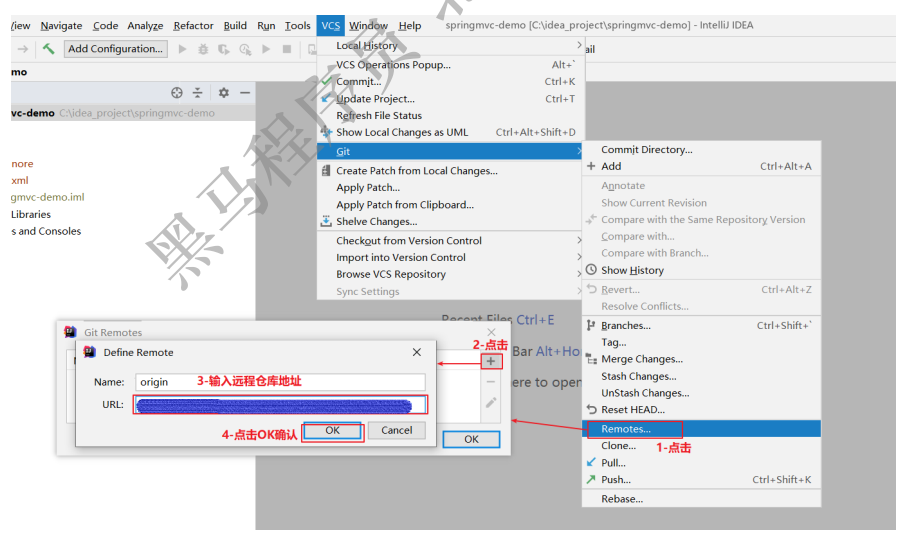920x538 pixels.
Task: Click OK in Define Remote dialog
Action: [333, 431]
